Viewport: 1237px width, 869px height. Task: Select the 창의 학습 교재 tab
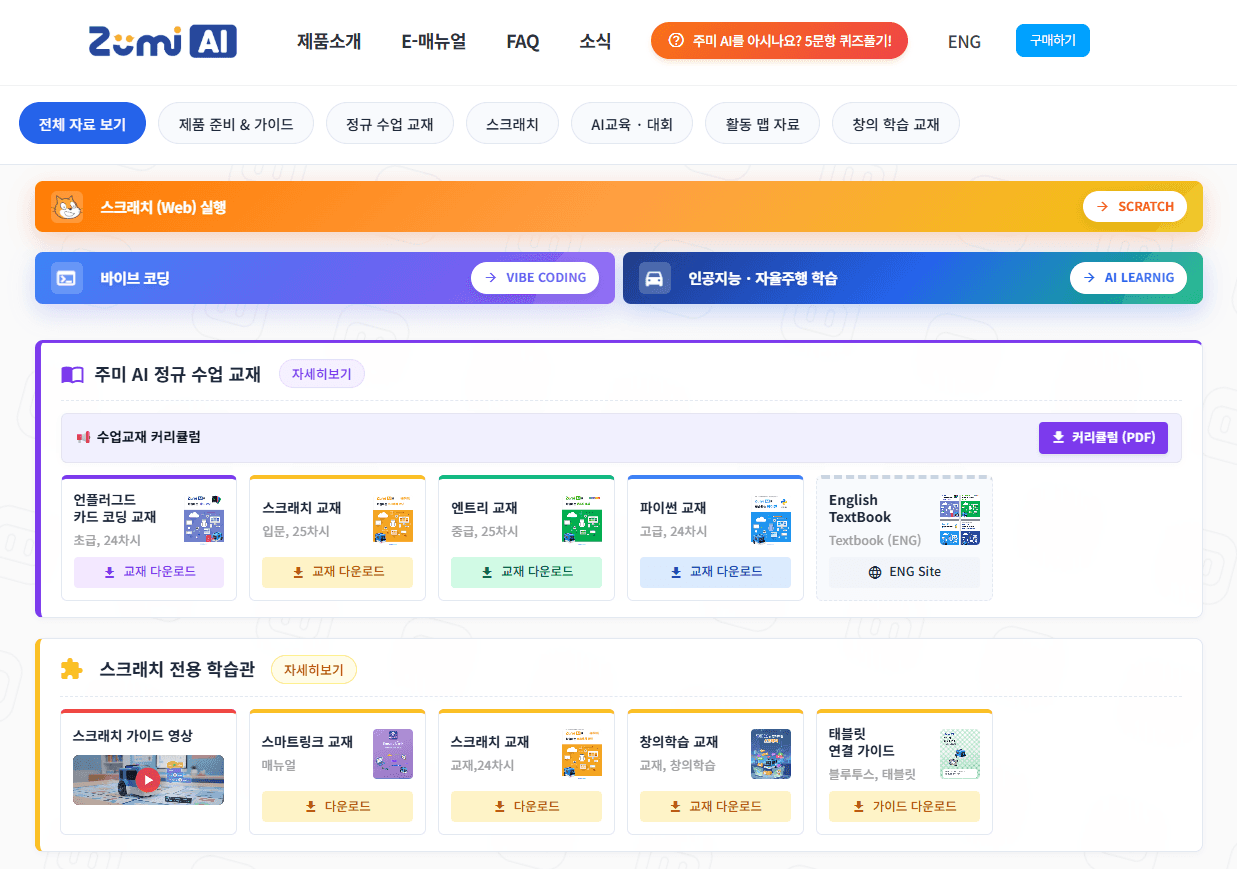[896, 124]
